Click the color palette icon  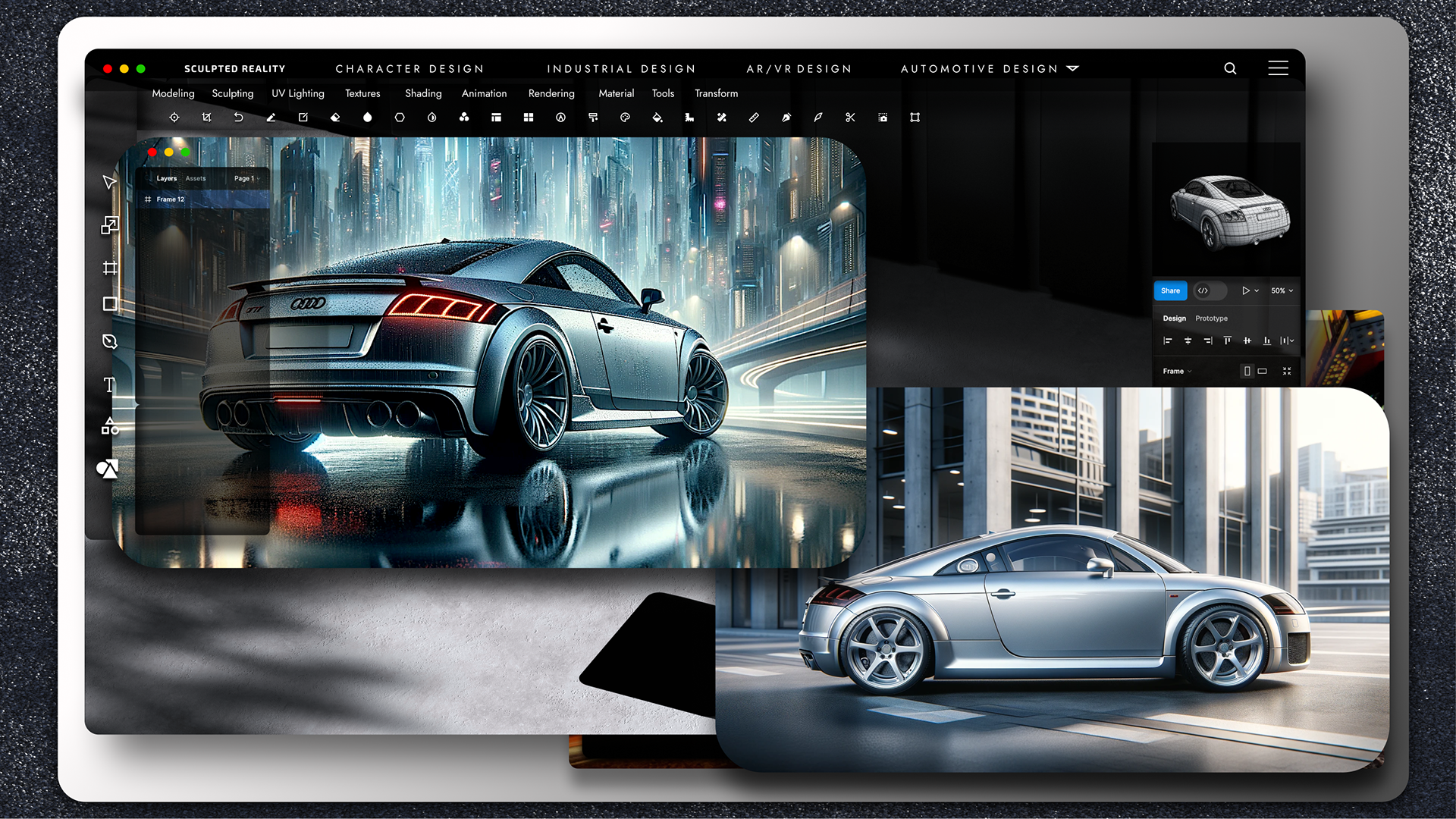625,118
